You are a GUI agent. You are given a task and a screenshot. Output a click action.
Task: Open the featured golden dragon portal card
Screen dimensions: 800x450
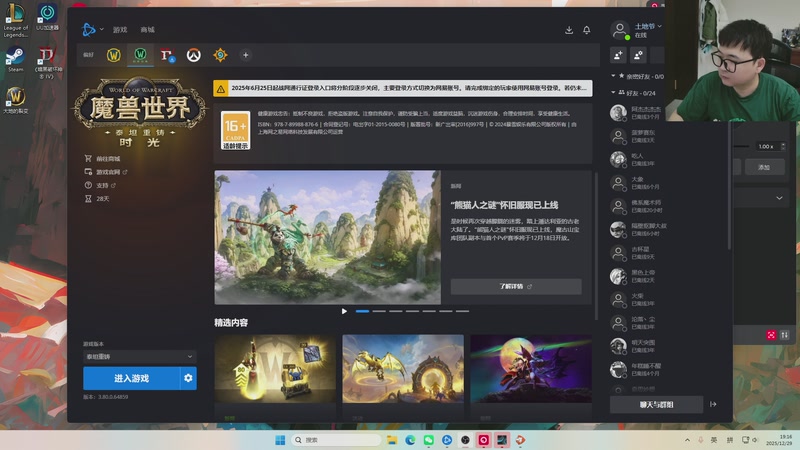point(403,369)
